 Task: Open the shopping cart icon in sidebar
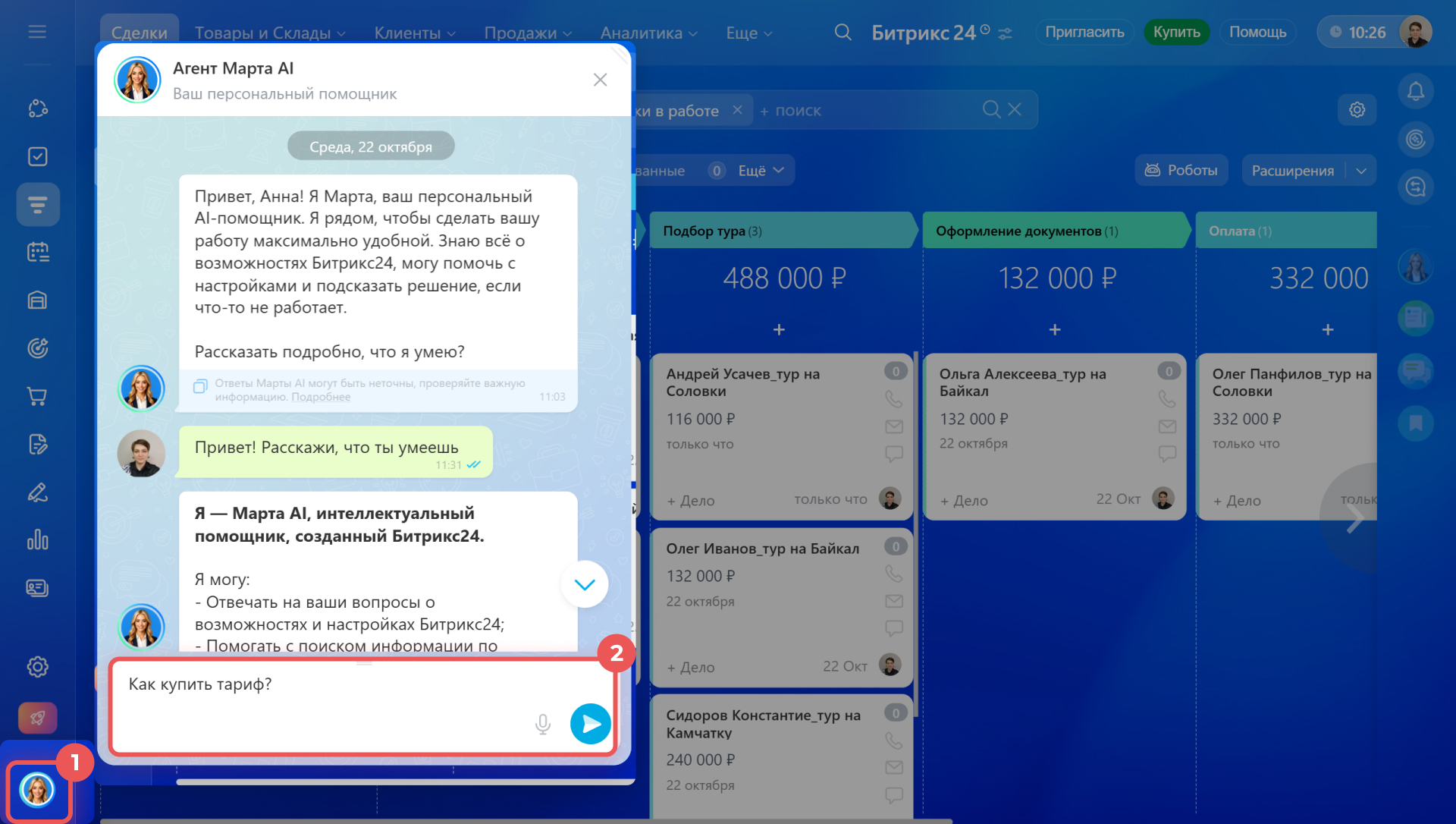[x=37, y=396]
